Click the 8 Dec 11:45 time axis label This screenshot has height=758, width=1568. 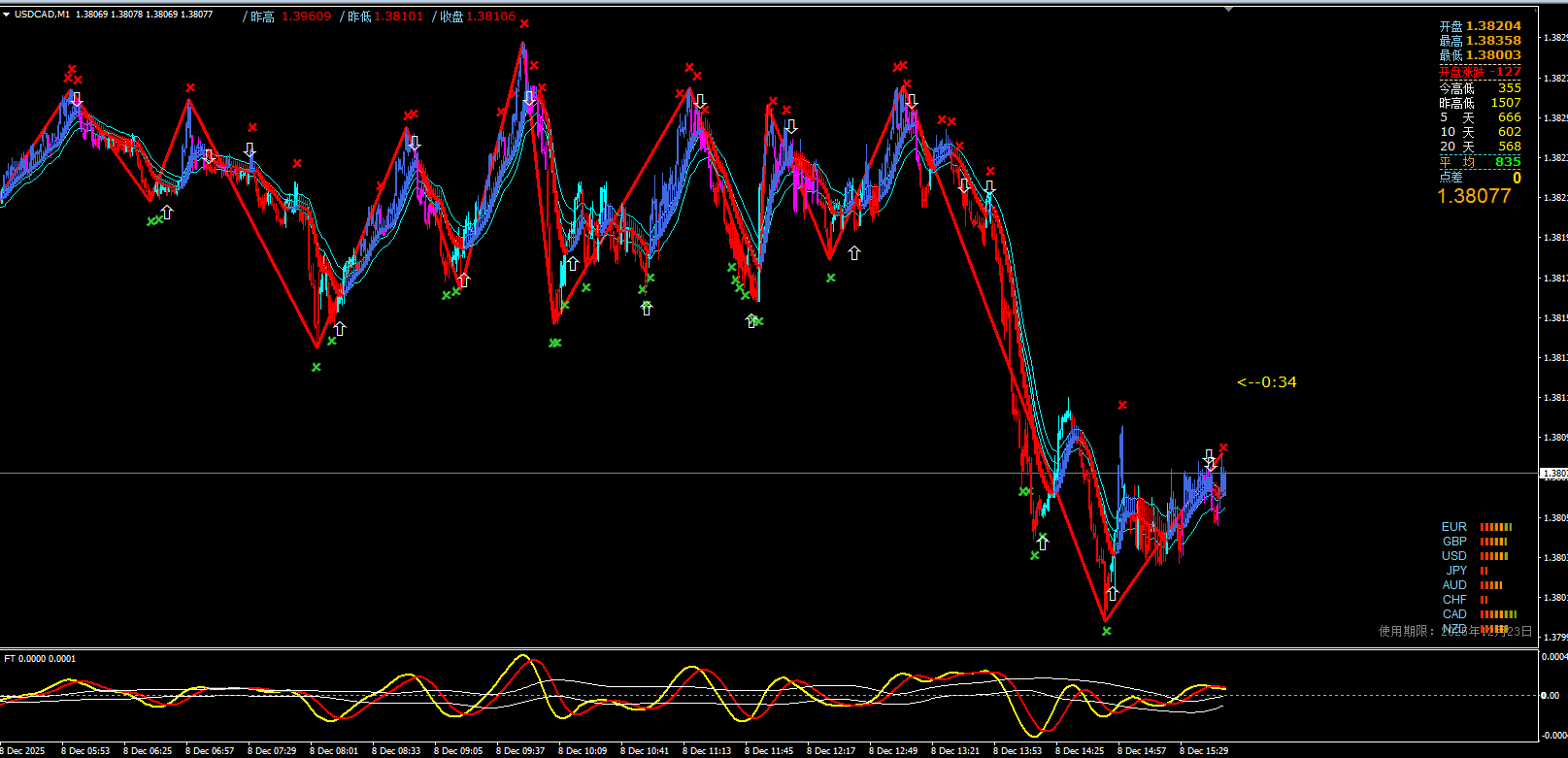769,750
